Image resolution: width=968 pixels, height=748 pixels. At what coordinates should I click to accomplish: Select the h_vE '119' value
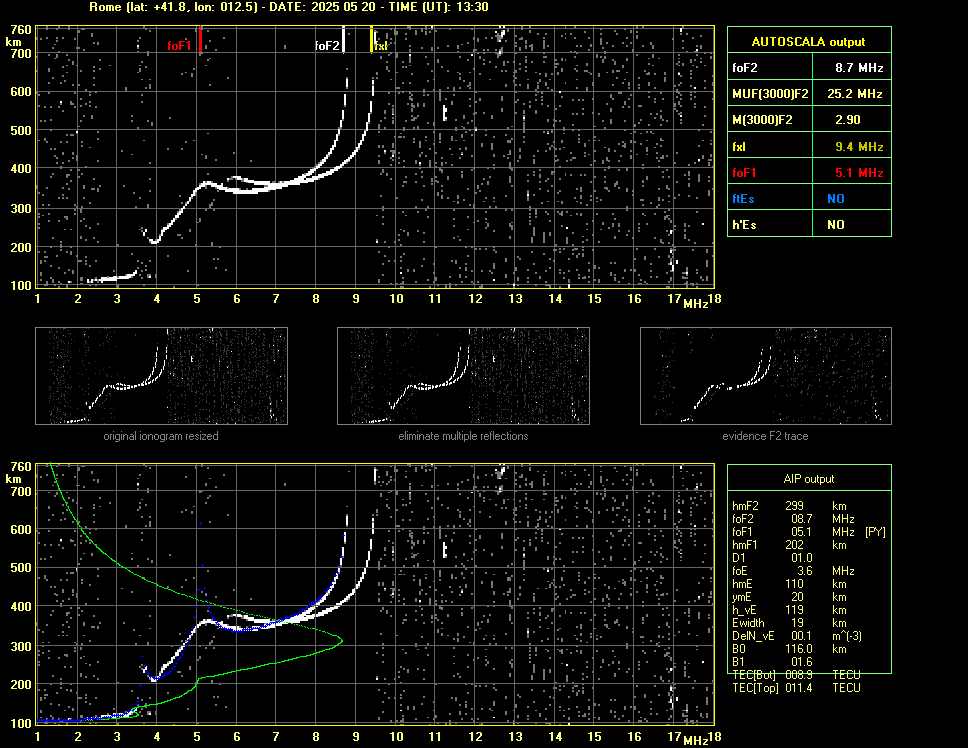click(x=795, y=610)
